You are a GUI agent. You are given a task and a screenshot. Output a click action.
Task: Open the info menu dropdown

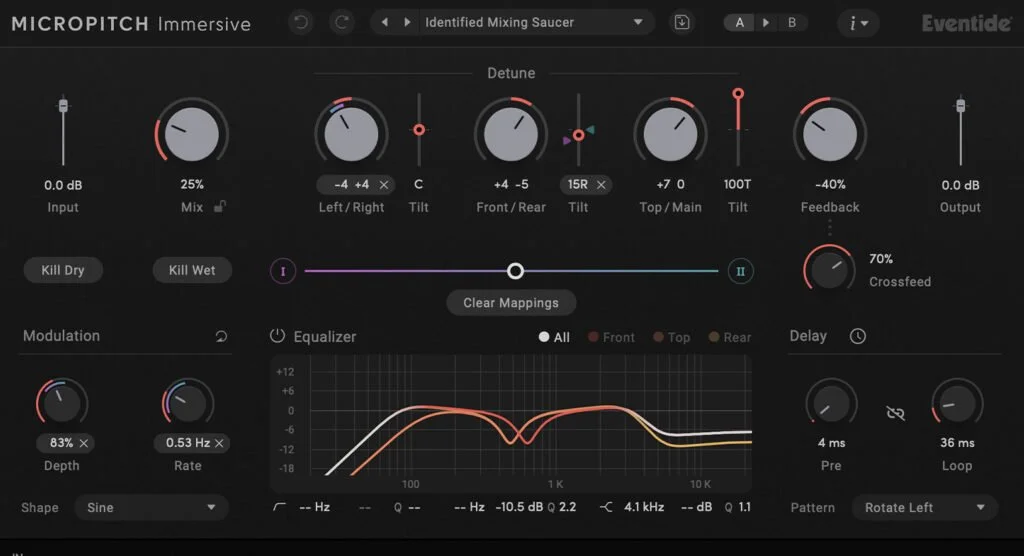click(858, 24)
